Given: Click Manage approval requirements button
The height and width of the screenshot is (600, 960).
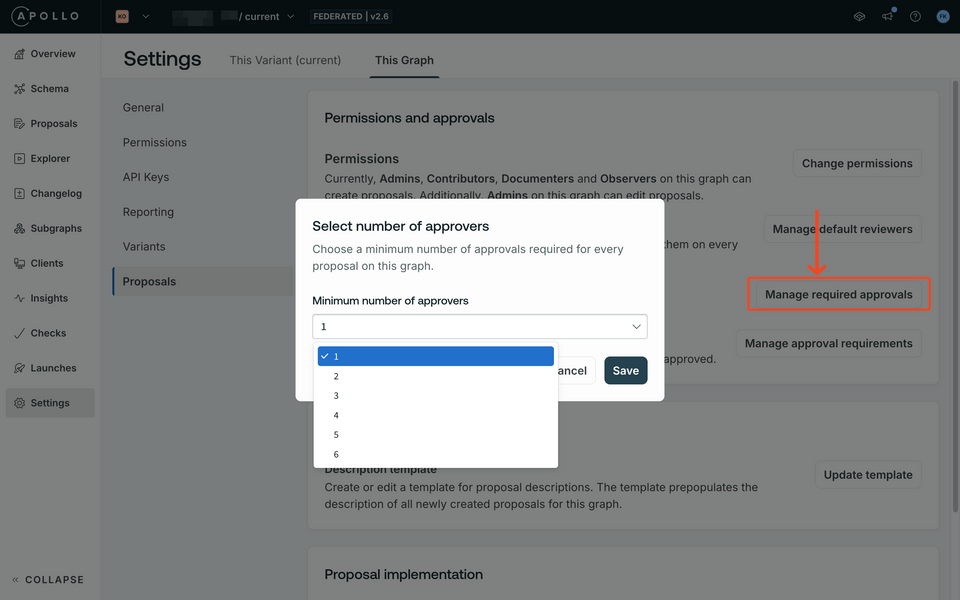Looking at the screenshot, I should (x=828, y=343).
